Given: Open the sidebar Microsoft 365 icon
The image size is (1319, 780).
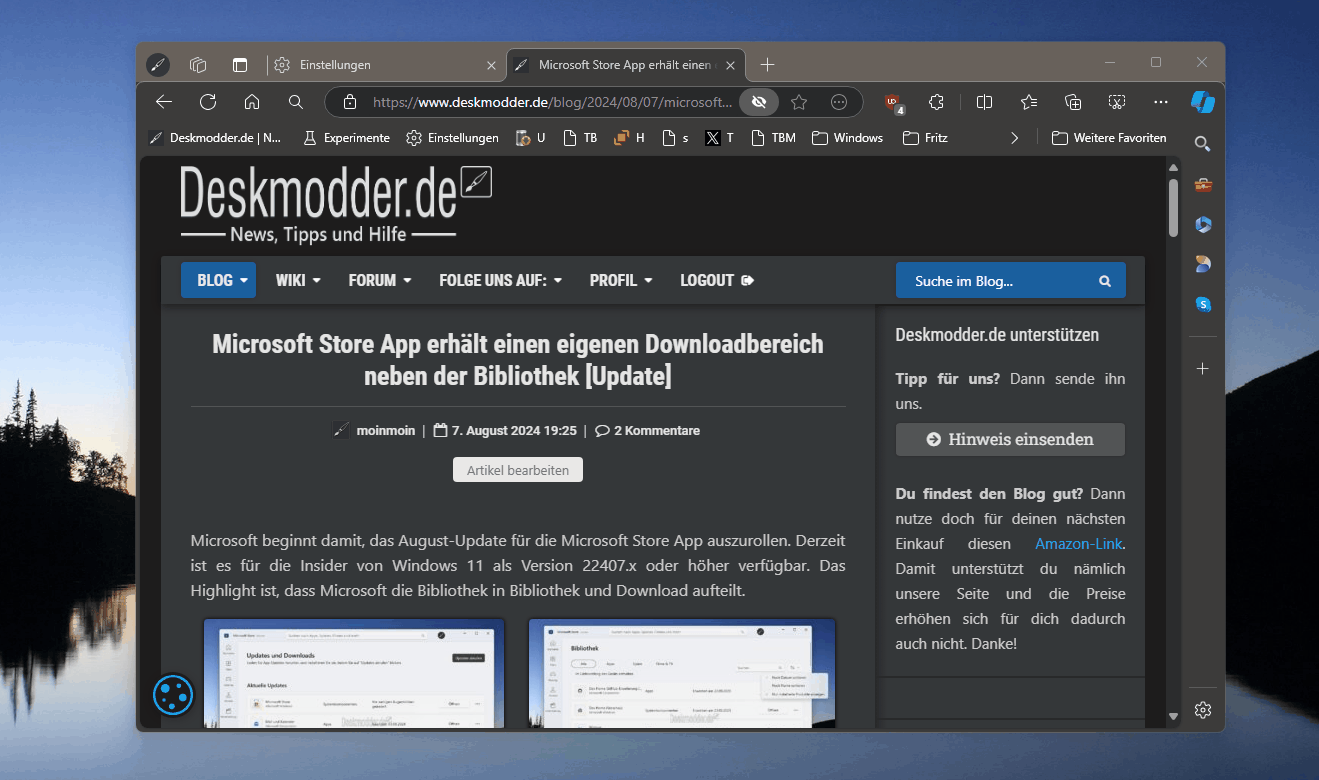Looking at the screenshot, I should [x=1203, y=225].
